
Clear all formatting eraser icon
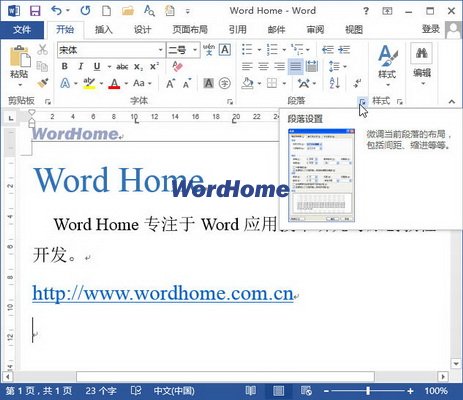coord(178,66)
